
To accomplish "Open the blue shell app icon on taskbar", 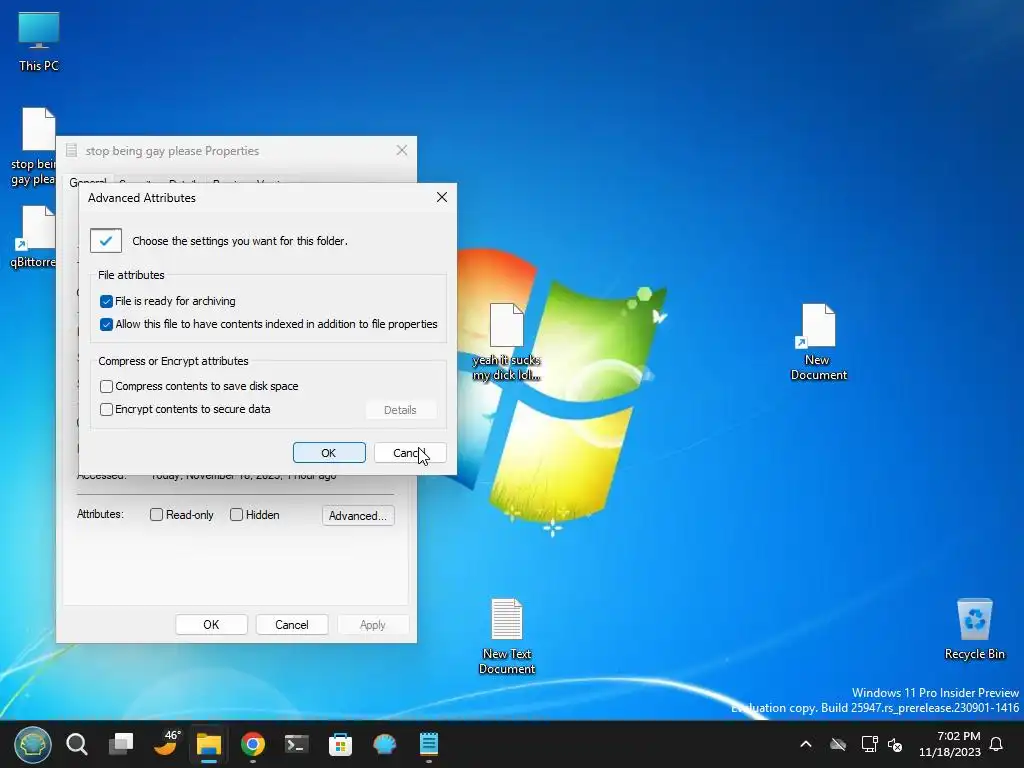I will point(384,744).
